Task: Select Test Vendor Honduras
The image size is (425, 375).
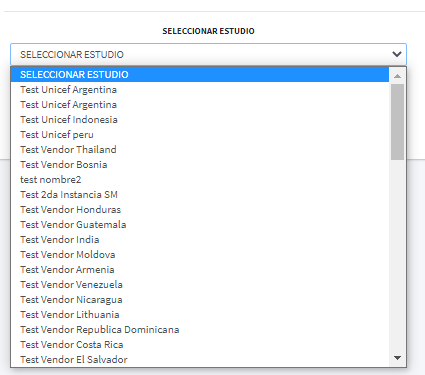Action: tap(200, 210)
